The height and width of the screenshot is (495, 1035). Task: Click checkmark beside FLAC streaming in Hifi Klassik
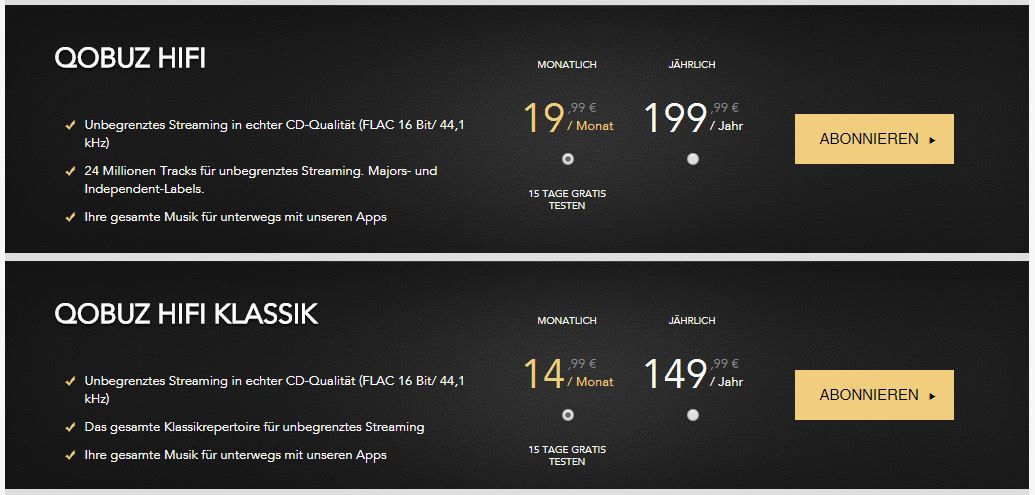pos(69,382)
